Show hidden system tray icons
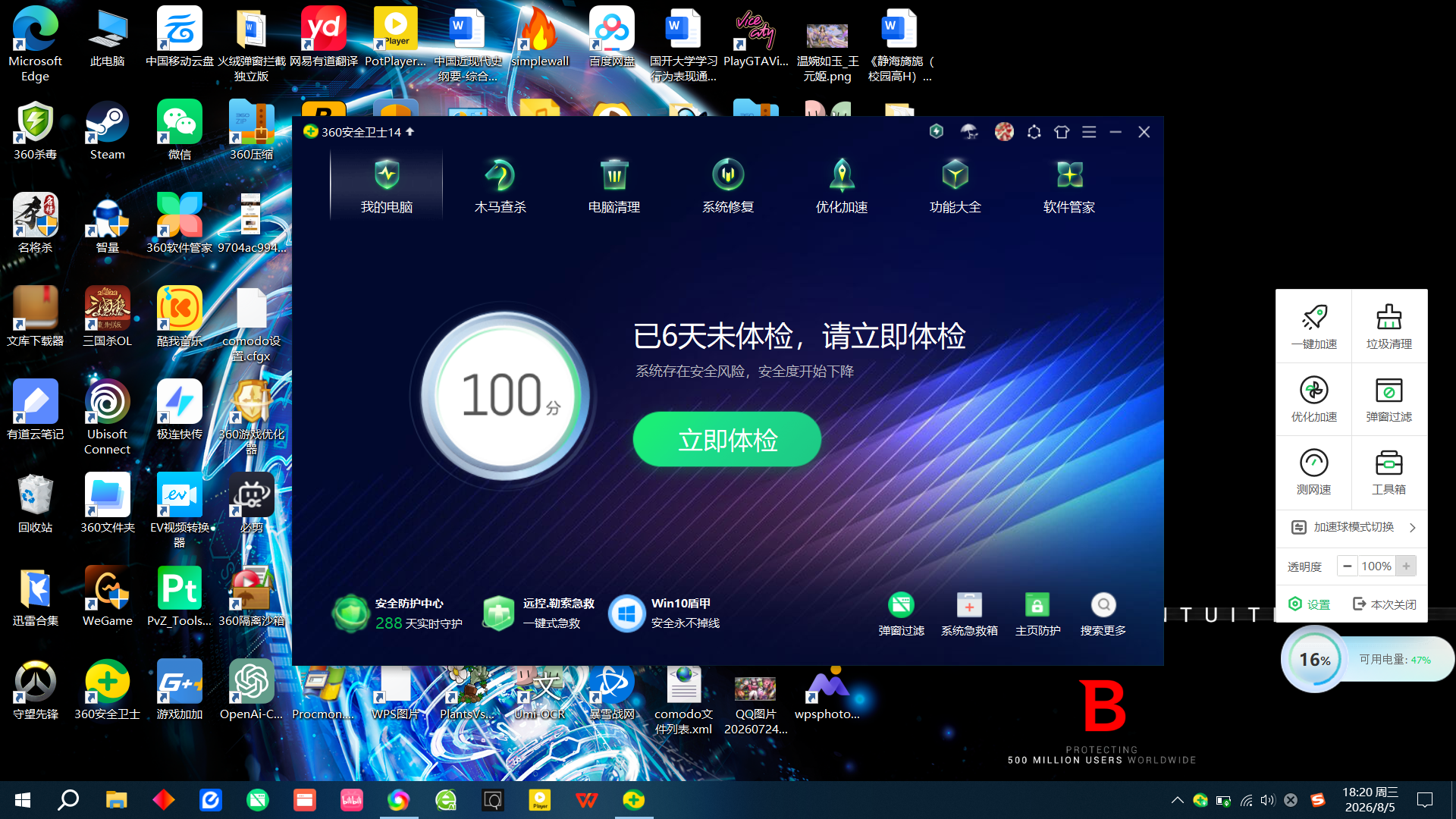 coord(1177,800)
